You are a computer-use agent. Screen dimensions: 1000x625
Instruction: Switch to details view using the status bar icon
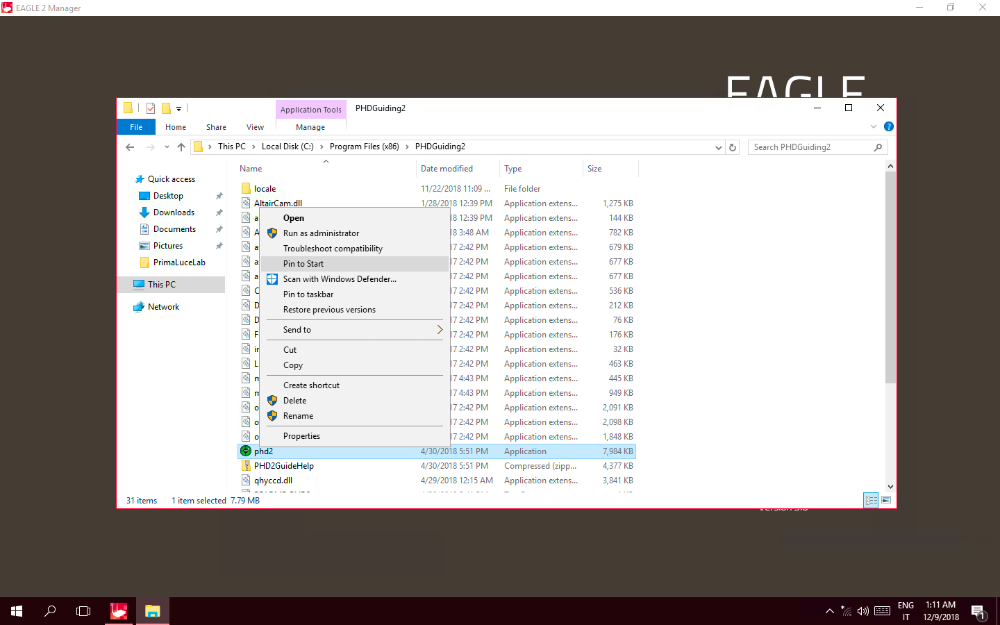(871, 501)
